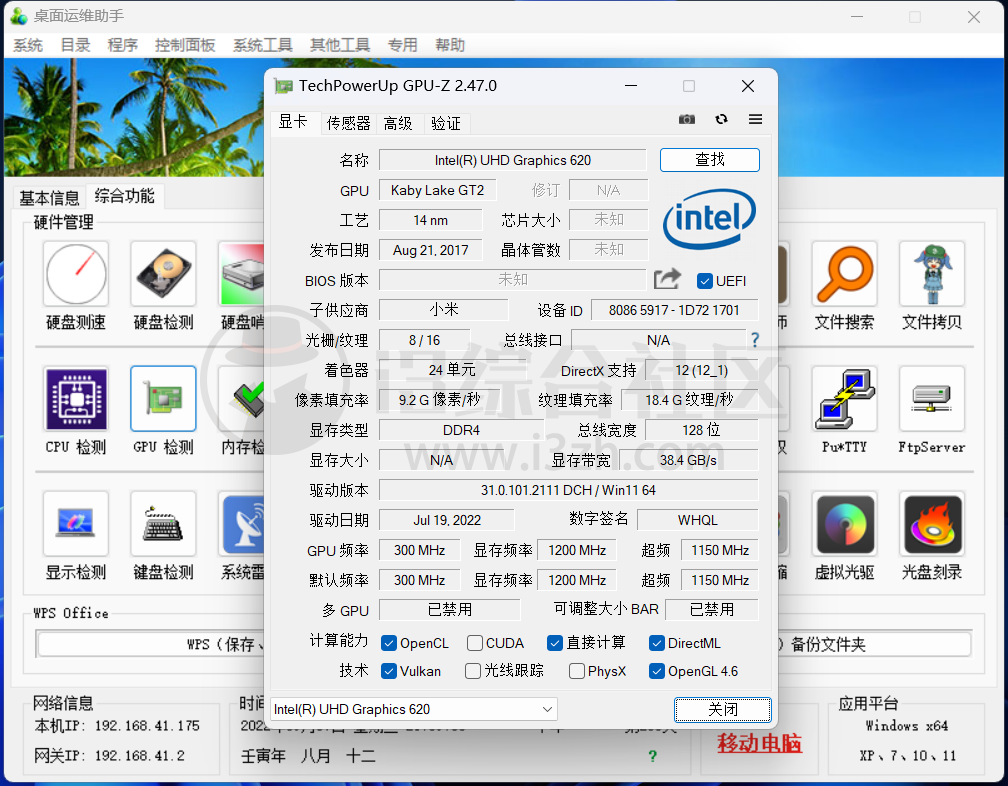This screenshot has width=1008, height=786.
Task: Click the 本机IP address 192.168.41.175
Action: tap(147, 726)
